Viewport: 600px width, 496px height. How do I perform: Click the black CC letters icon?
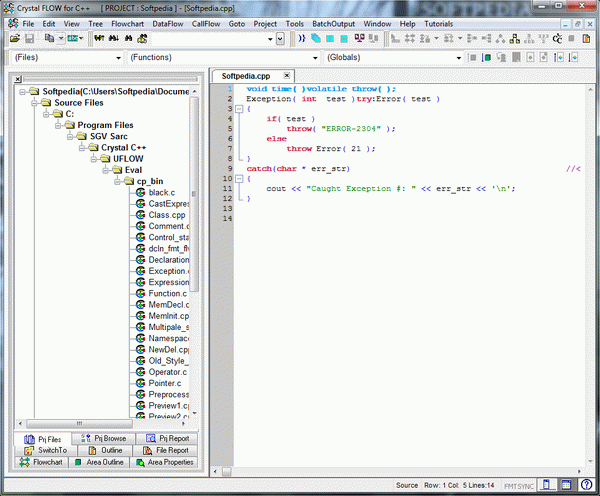click(x=558, y=39)
